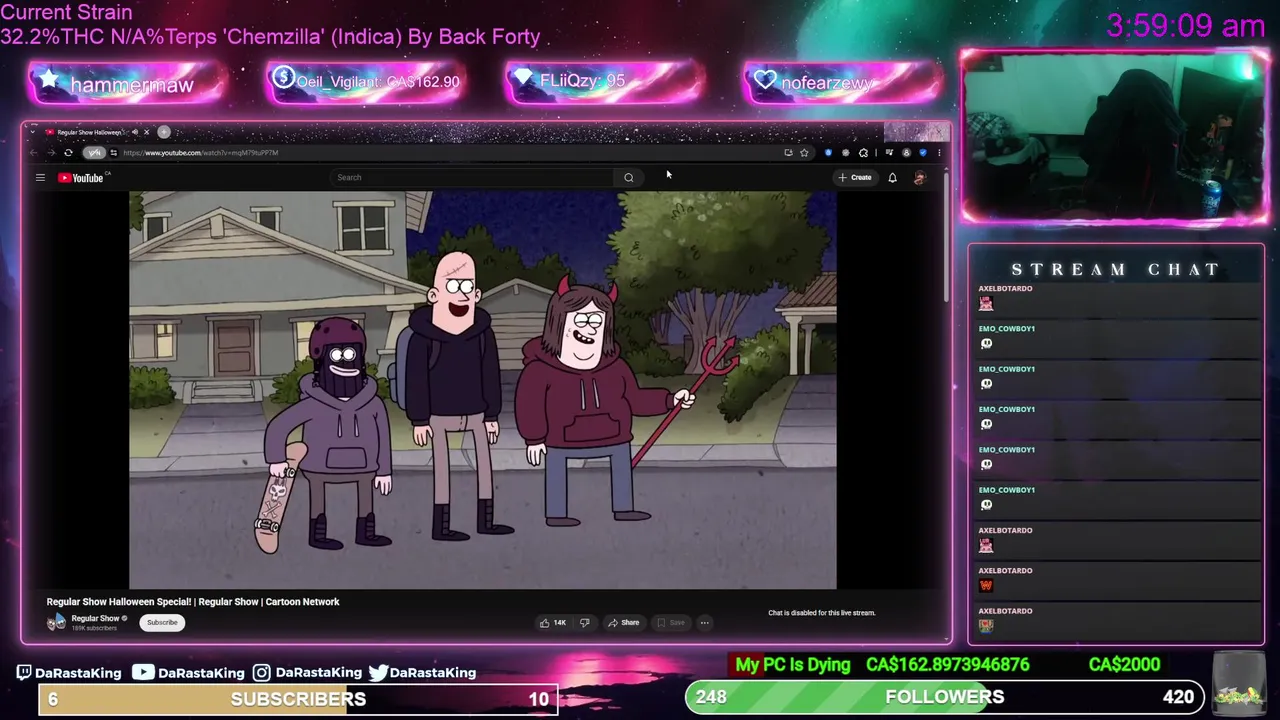Screen dimensions: 1280x720
Task: Click the clock showing 3:59:09 am
Action: 1186,26
